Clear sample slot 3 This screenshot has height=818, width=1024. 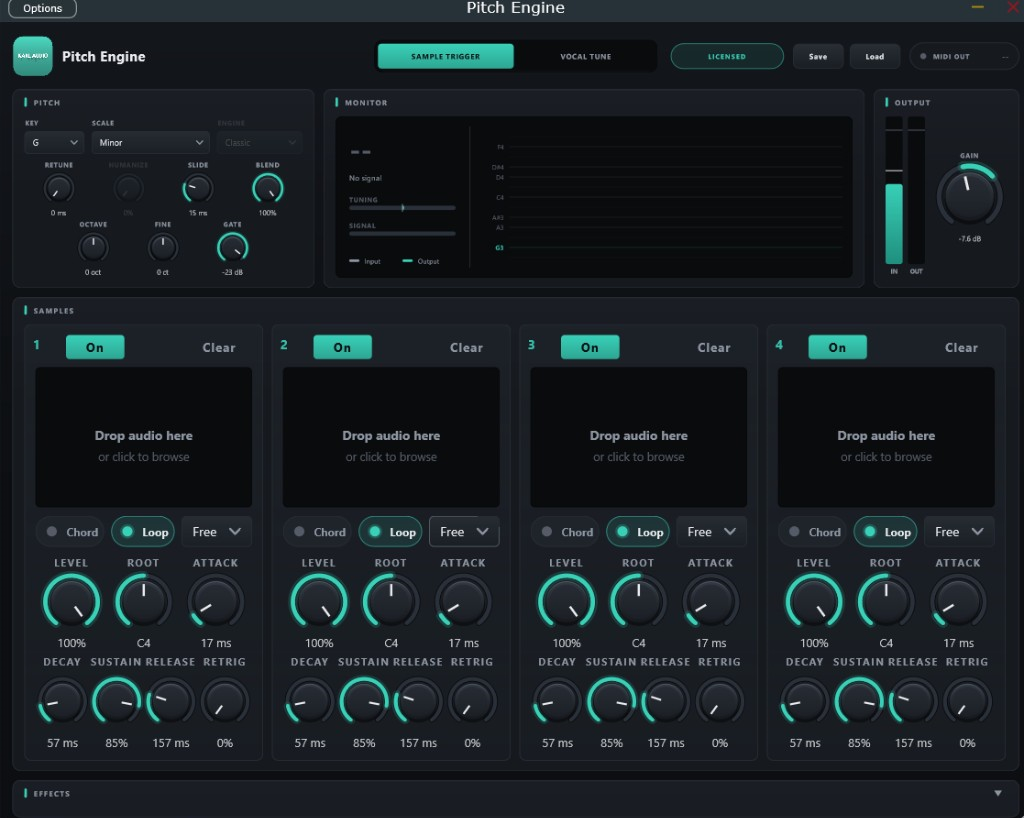click(713, 347)
